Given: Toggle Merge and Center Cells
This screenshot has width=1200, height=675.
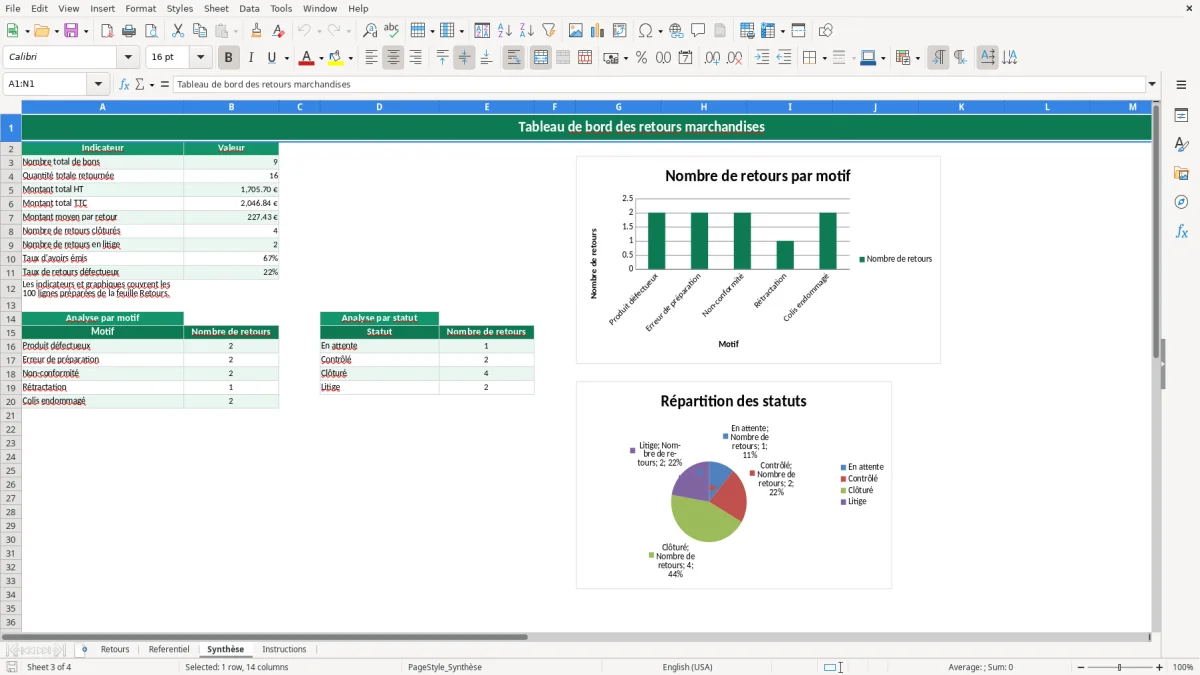Looking at the screenshot, I should click(541, 58).
